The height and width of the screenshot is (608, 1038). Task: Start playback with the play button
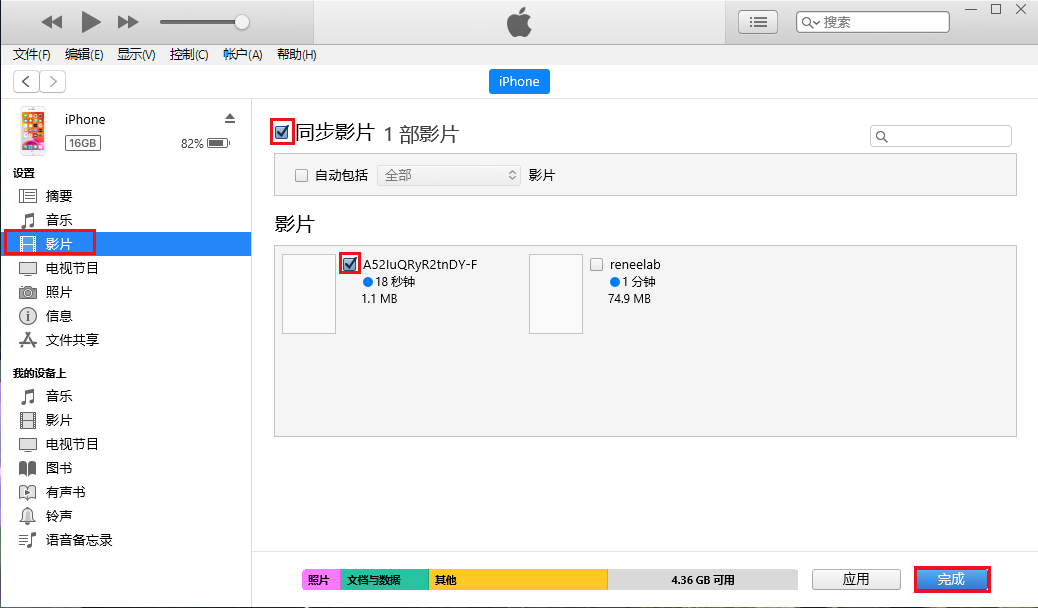coord(91,22)
